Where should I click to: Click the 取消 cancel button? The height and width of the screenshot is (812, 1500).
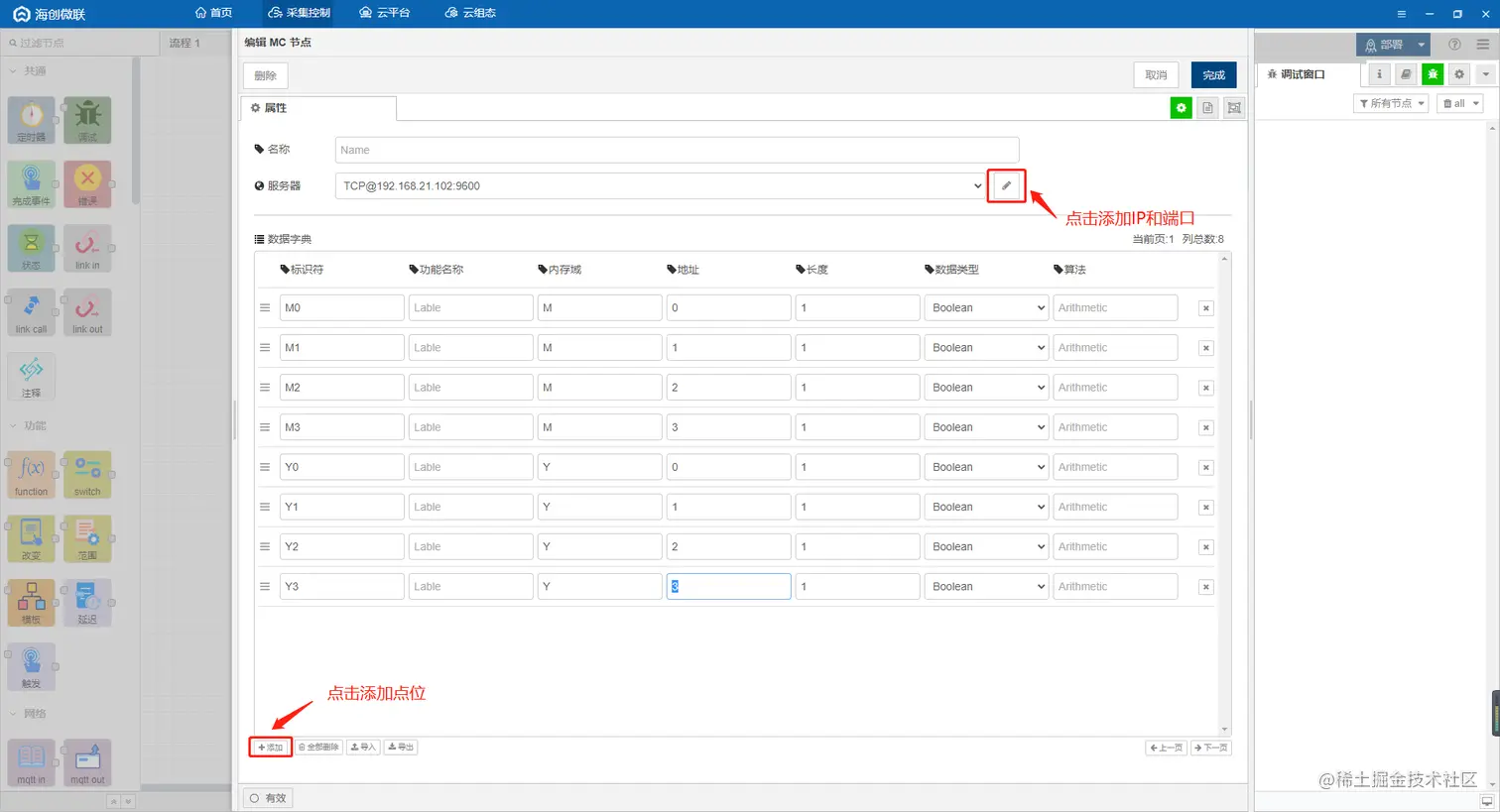point(1156,75)
